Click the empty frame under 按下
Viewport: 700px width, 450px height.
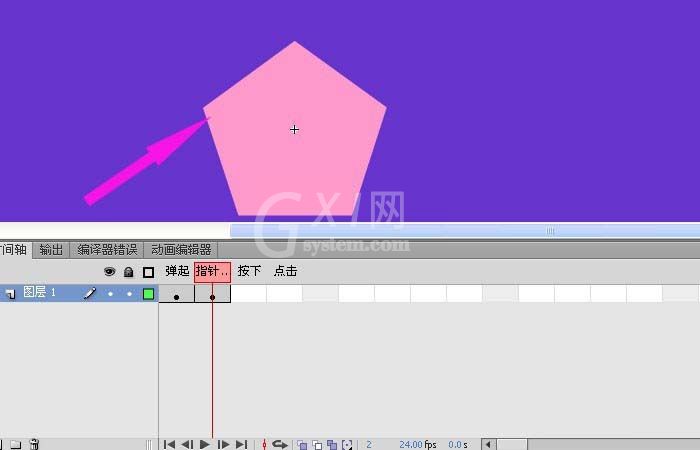[249, 294]
